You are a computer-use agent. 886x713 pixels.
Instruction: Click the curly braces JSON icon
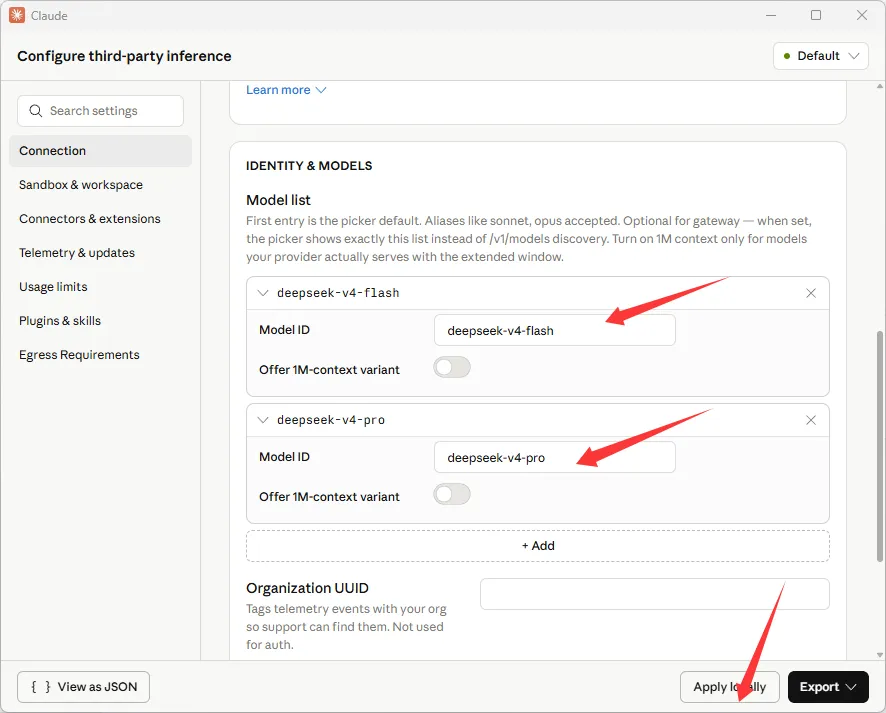click(40, 687)
